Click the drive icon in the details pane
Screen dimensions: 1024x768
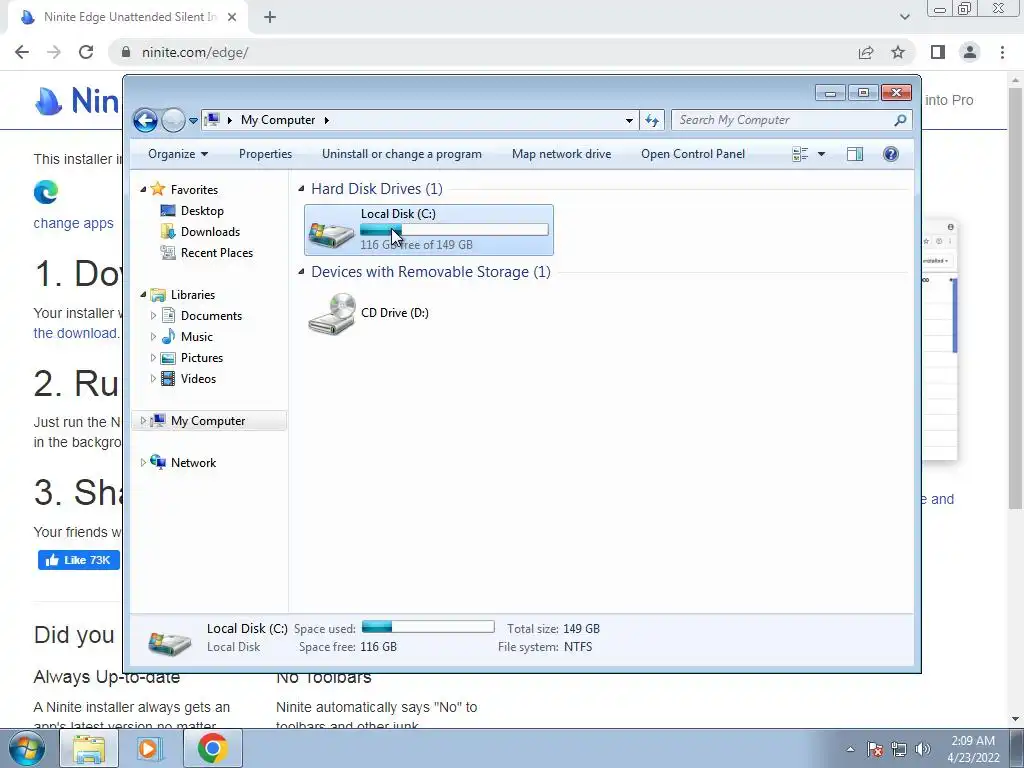(x=170, y=642)
